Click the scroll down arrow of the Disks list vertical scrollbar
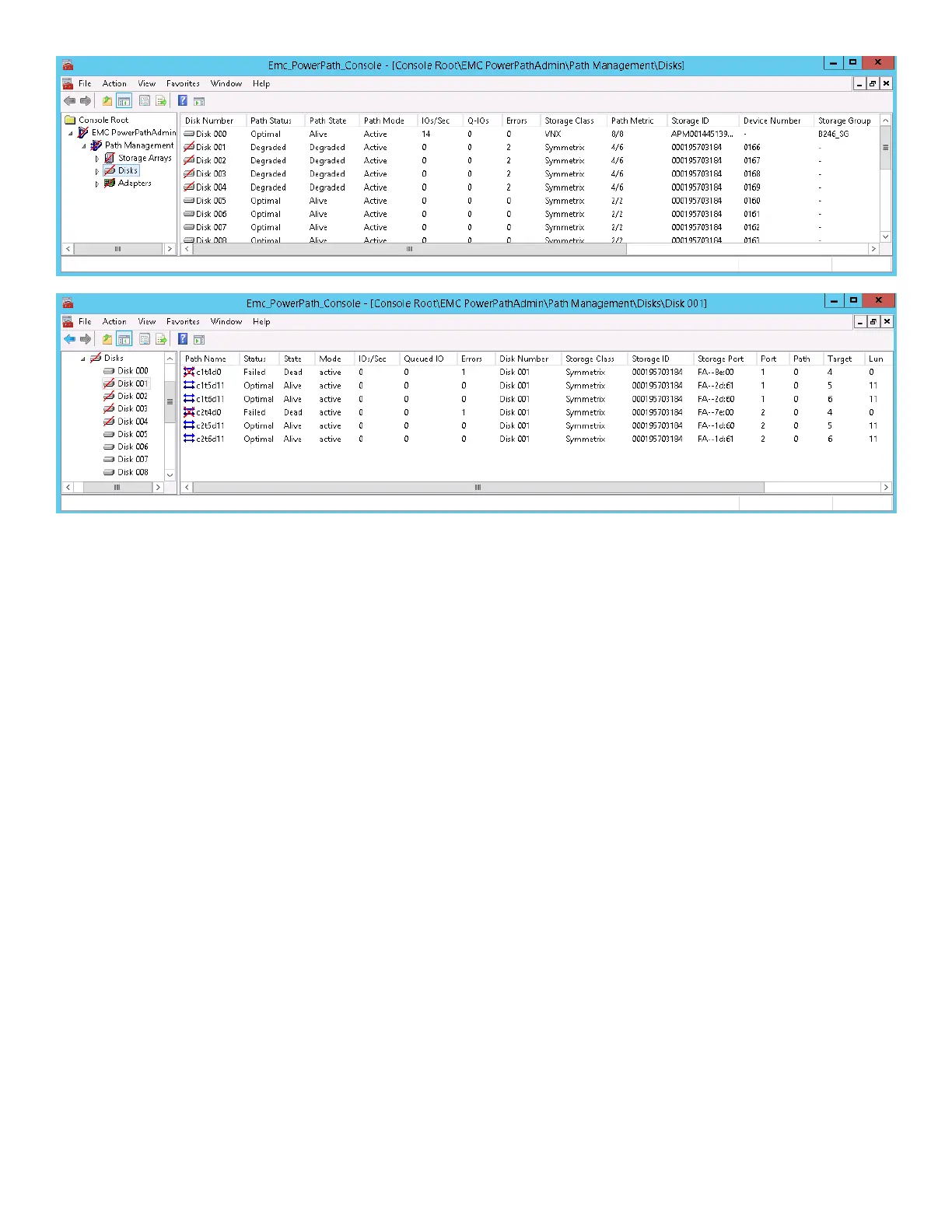Screen dimensions: 952x1232 click(x=885, y=236)
